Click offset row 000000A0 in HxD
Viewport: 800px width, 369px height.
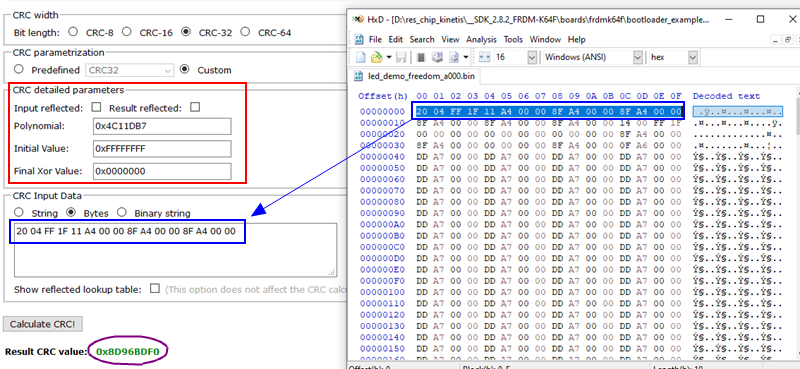coord(382,224)
